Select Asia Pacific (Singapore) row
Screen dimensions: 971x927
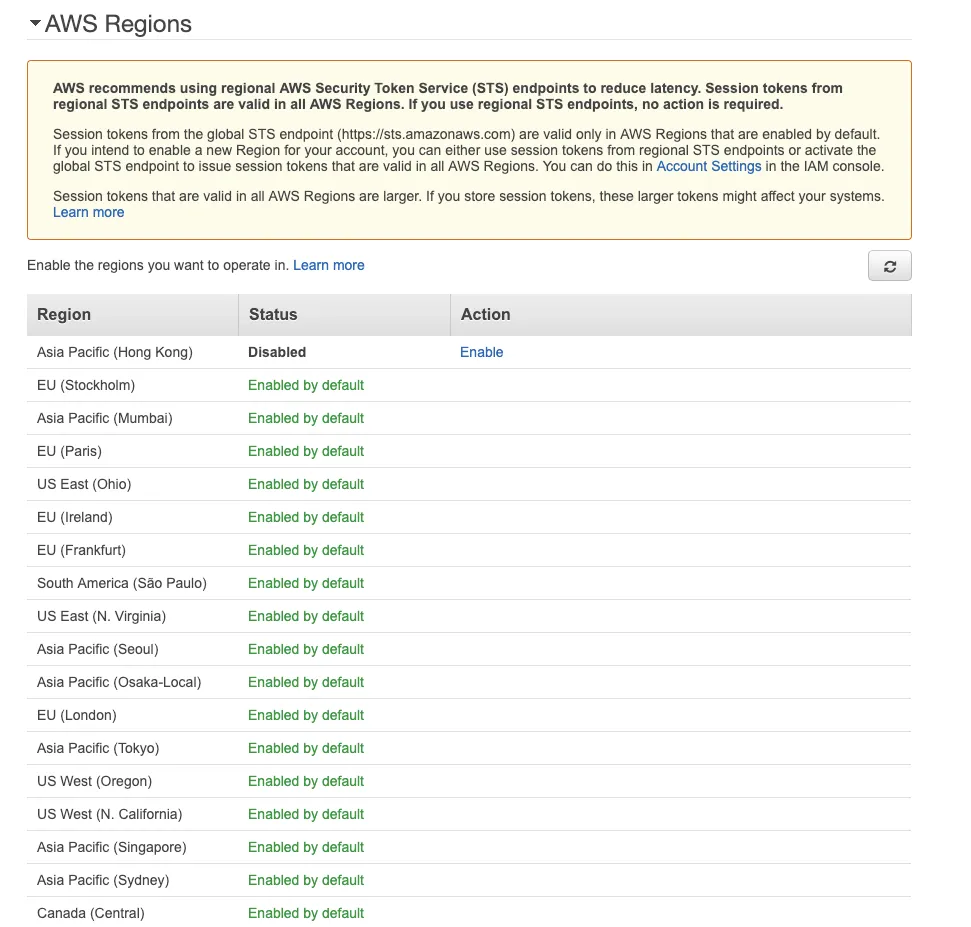(x=469, y=847)
